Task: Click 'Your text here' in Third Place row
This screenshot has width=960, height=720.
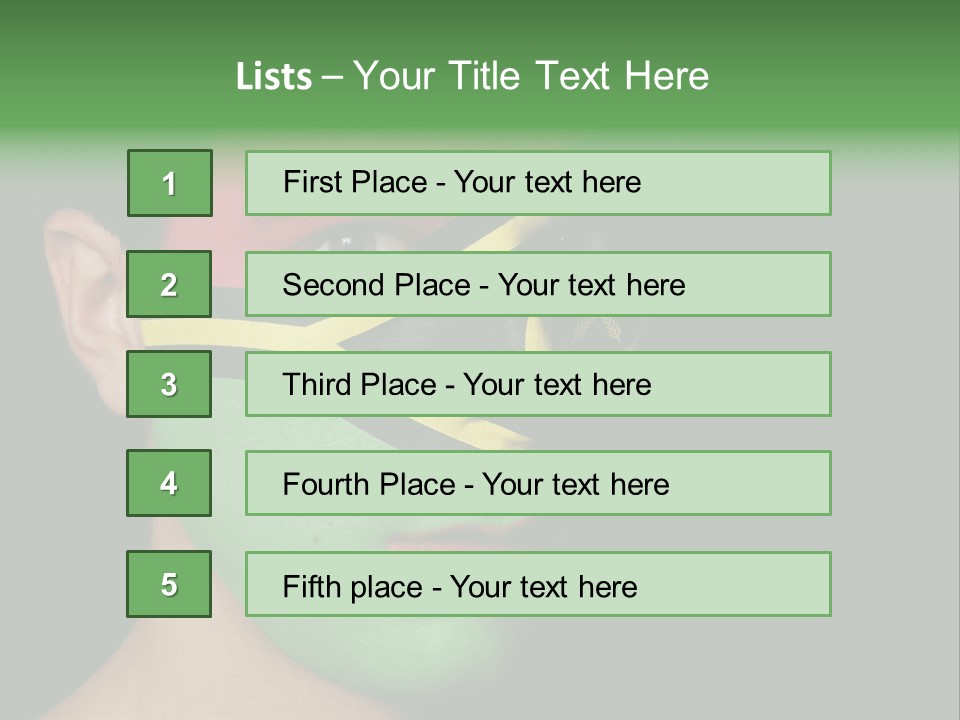Action: click(x=557, y=385)
